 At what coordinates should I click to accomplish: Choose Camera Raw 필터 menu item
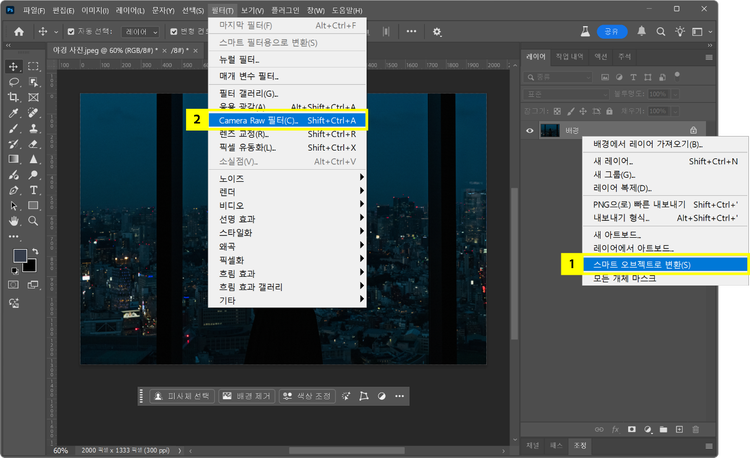pyautogui.click(x=287, y=120)
